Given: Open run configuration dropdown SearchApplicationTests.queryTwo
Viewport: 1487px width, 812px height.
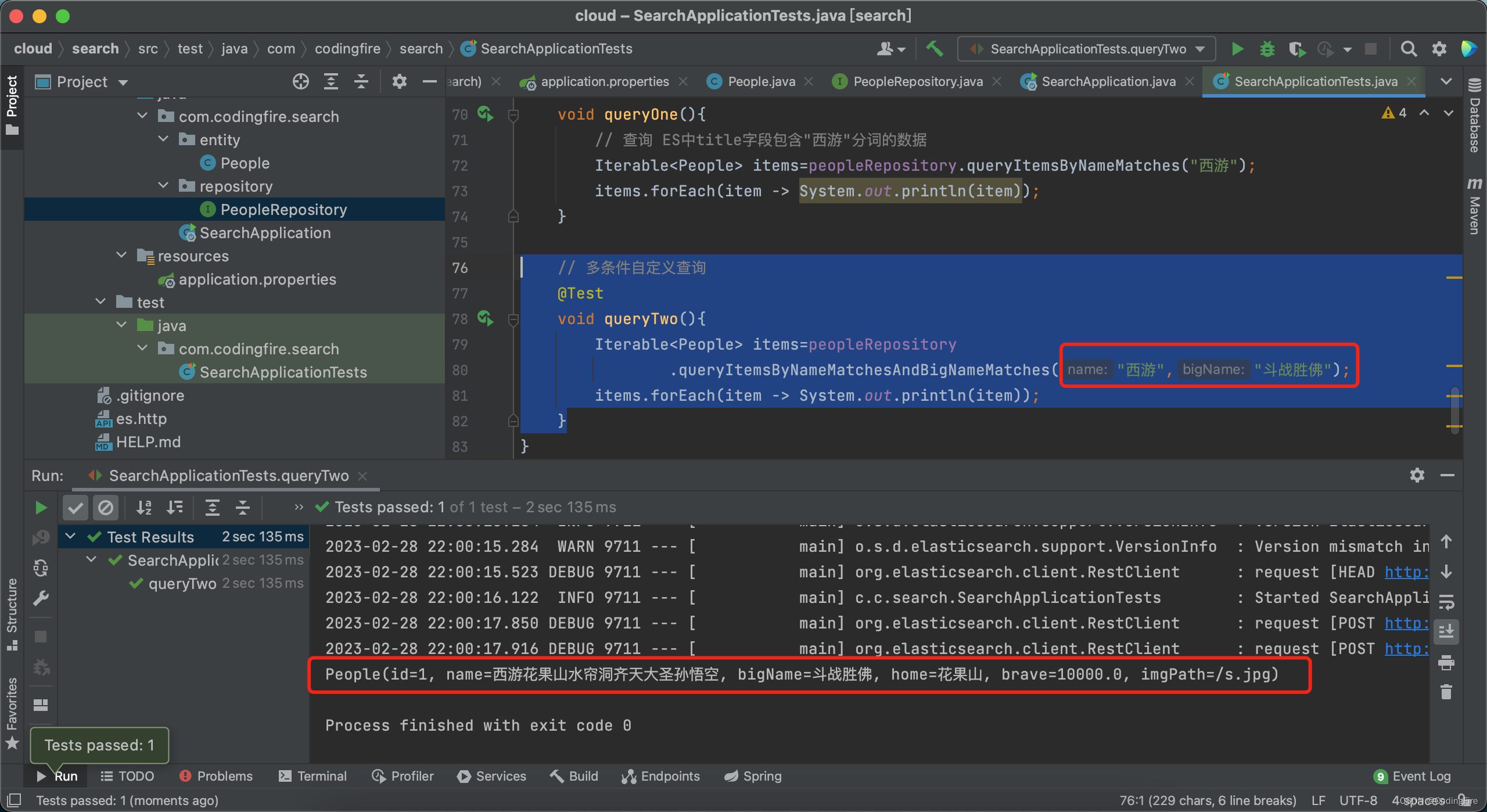Looking at the screenshot, I should (x=1086, y=49).
